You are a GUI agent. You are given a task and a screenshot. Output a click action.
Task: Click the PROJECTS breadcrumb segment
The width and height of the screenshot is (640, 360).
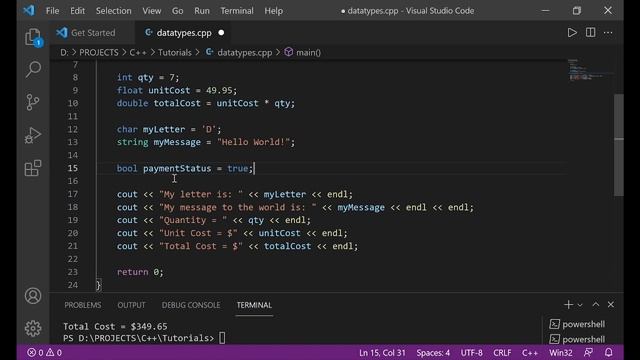[x=98, y=53]
